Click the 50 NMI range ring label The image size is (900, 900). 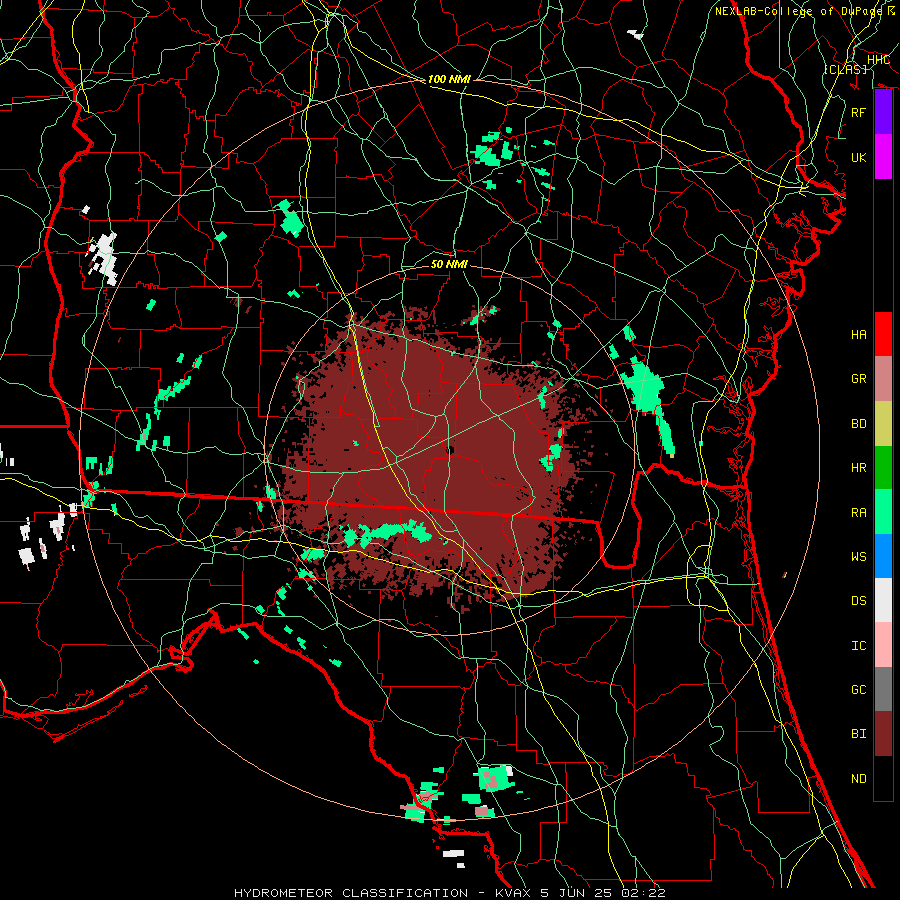point(449,264)
